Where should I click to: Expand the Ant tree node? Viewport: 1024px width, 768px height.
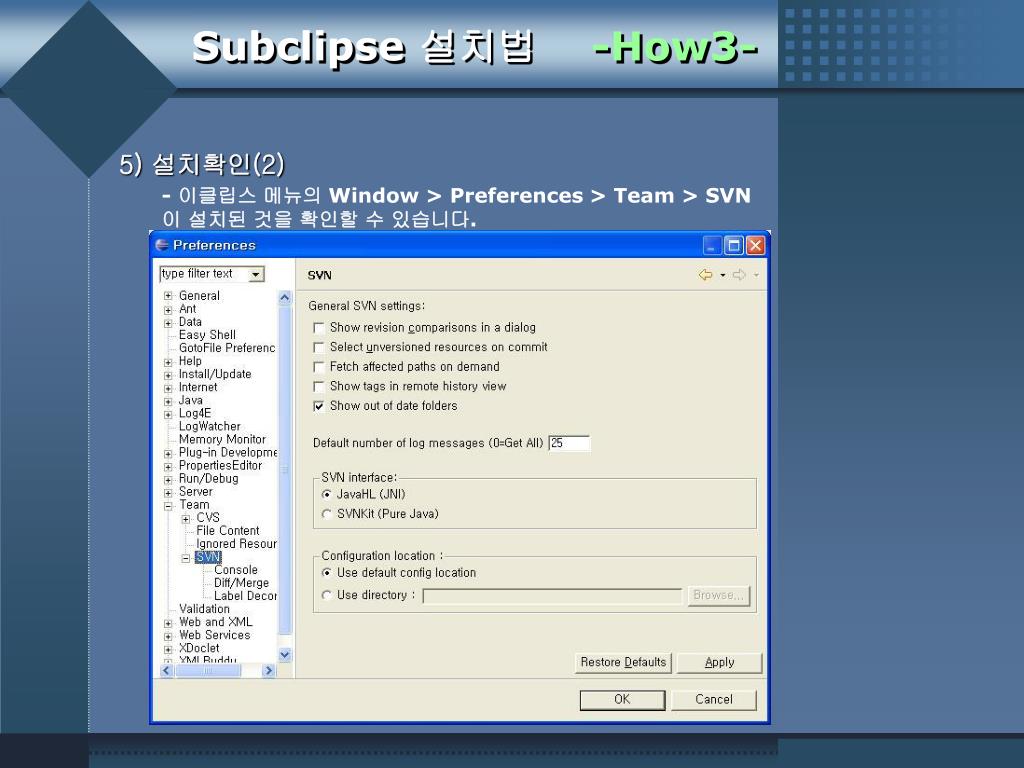pos(168,310)
